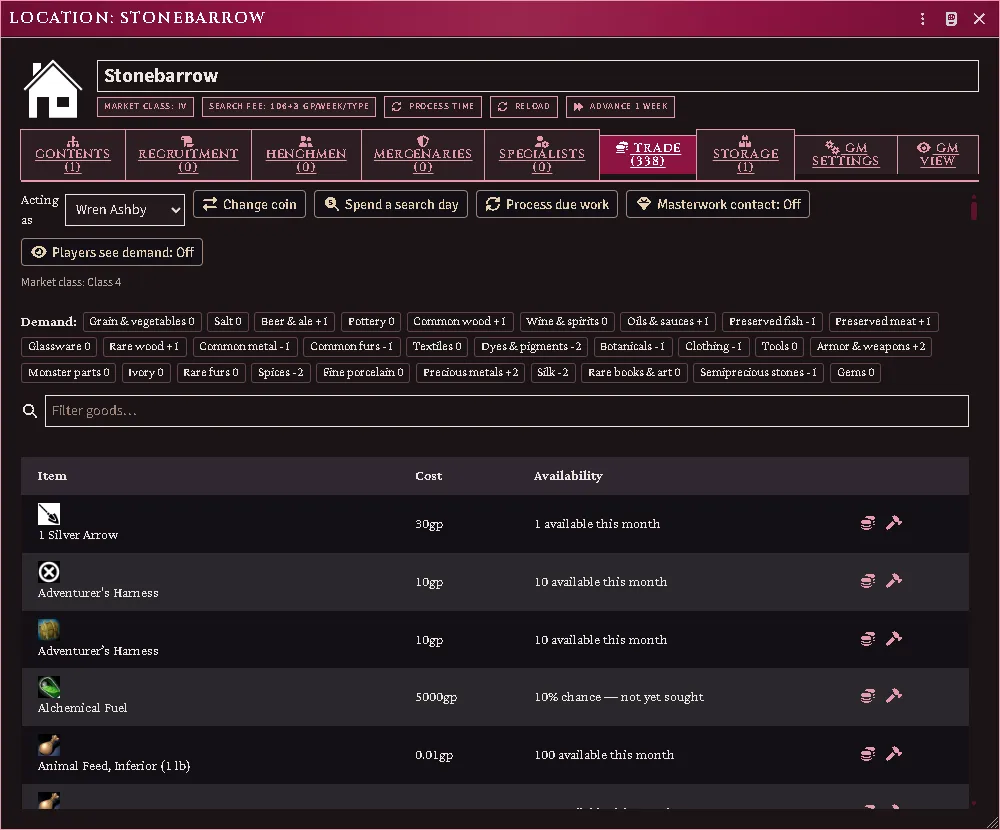Click the hammer icon in the Alchemical Fuel row
Viewport: 1000px width, 830px height.
pyautogui.click(x=893, y=696)
